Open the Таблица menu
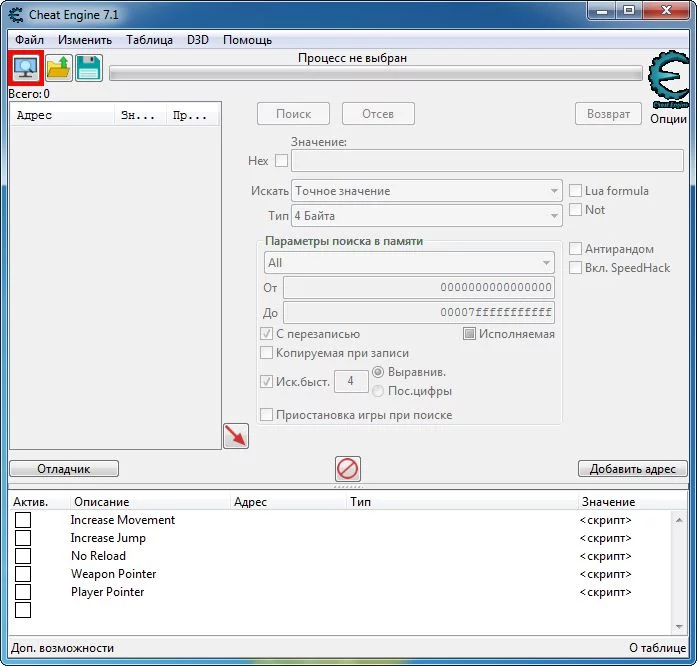 coord(149,40)
